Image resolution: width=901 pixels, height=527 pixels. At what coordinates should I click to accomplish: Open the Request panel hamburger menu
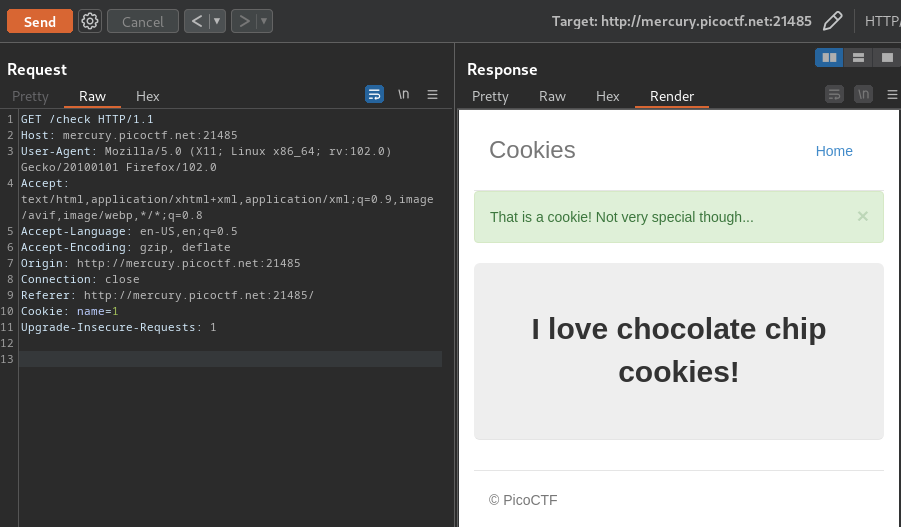[x=433, y=94]
